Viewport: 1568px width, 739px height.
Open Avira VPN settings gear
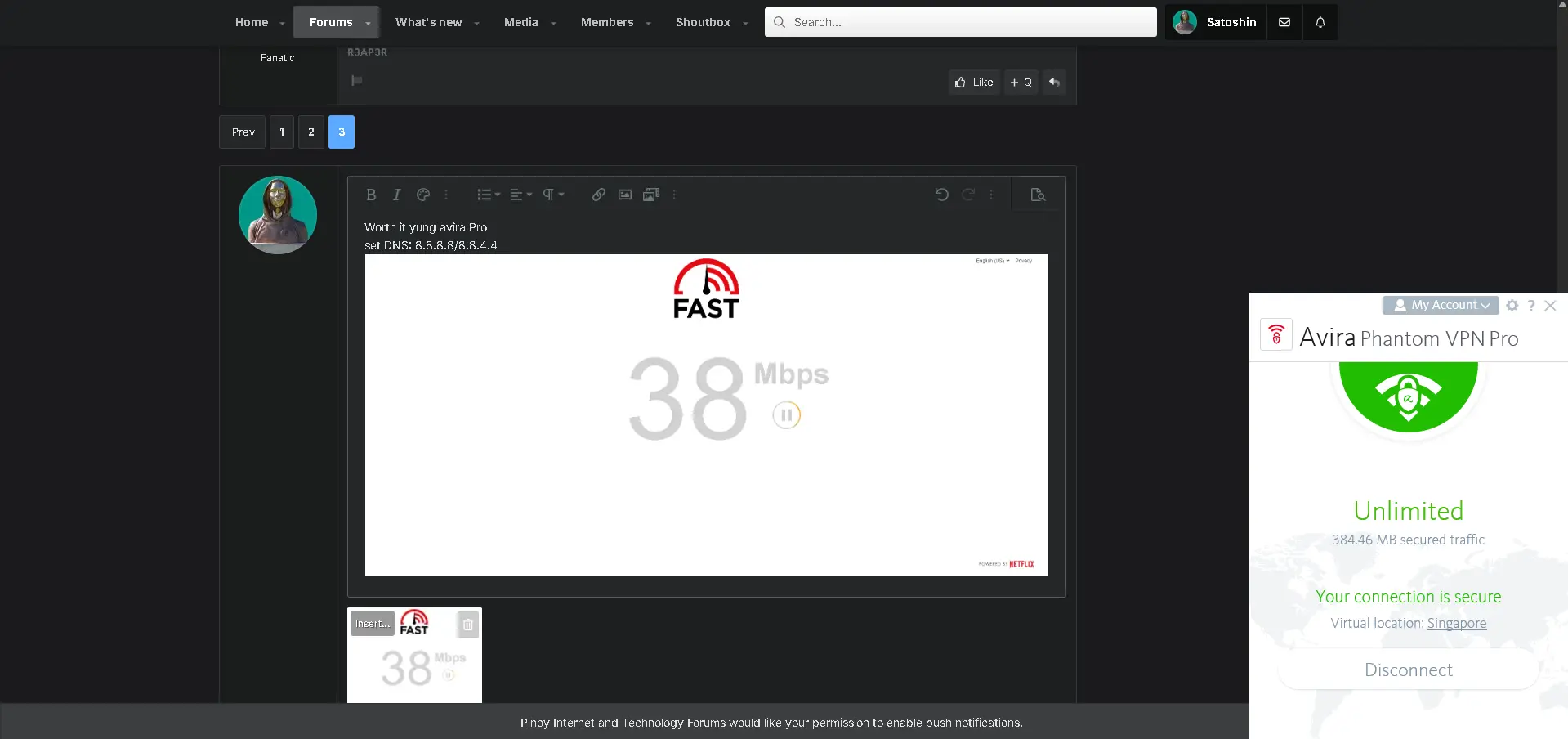(1512, 305)
